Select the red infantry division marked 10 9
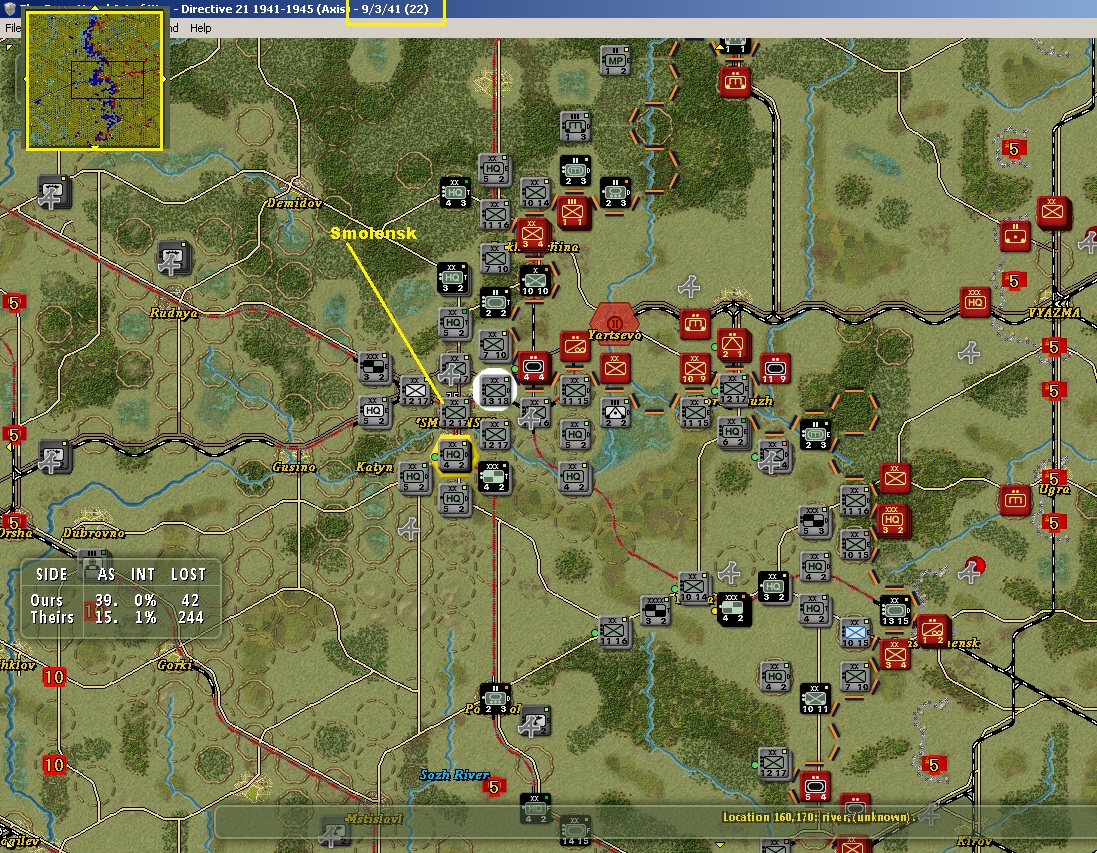Image resolution: width=1097 pixels, height=853 pixels. pos(695,369)
